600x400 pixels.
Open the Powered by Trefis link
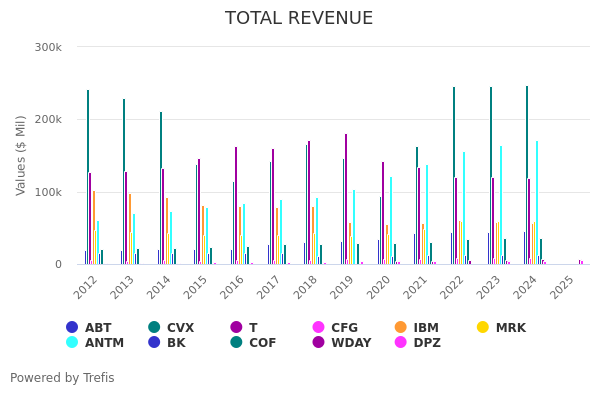62,378
